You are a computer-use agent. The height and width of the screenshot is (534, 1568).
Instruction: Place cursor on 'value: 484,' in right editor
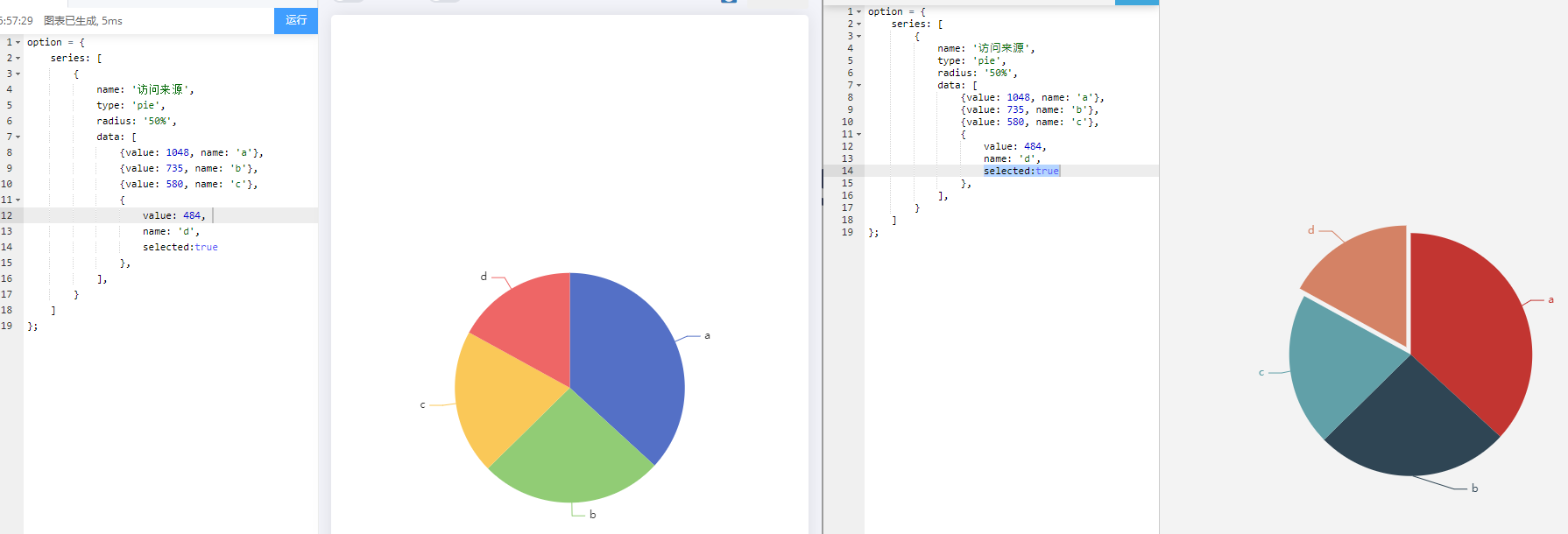1015,146
